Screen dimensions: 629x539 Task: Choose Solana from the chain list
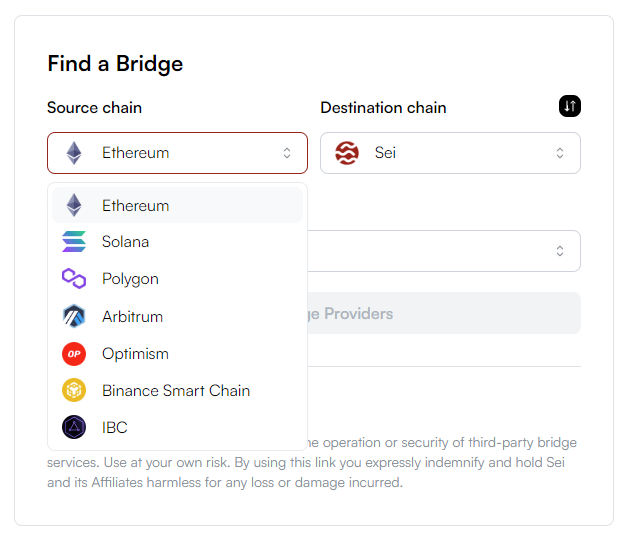point(125,242)
